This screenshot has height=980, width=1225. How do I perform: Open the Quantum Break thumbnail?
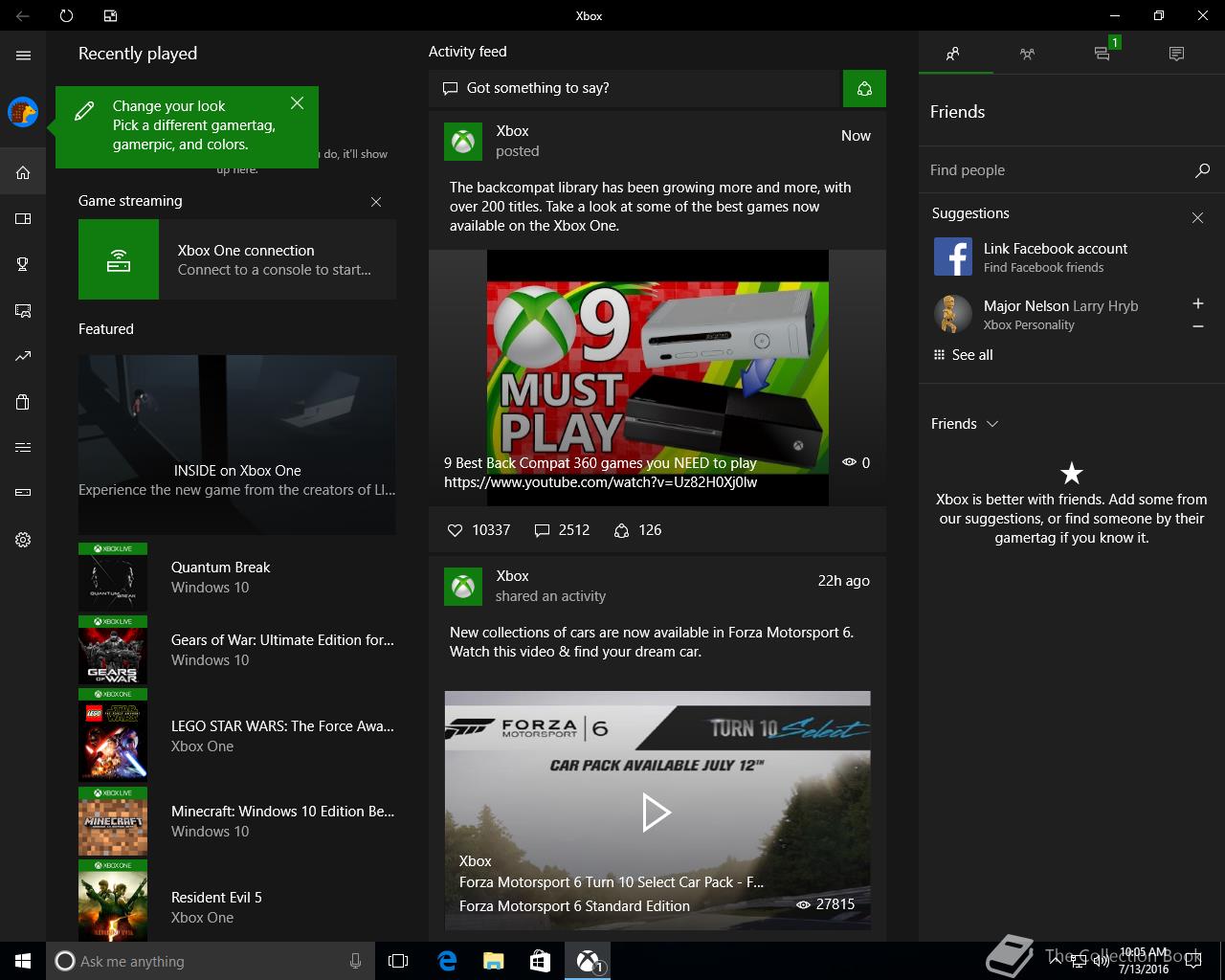click(113, 578)
